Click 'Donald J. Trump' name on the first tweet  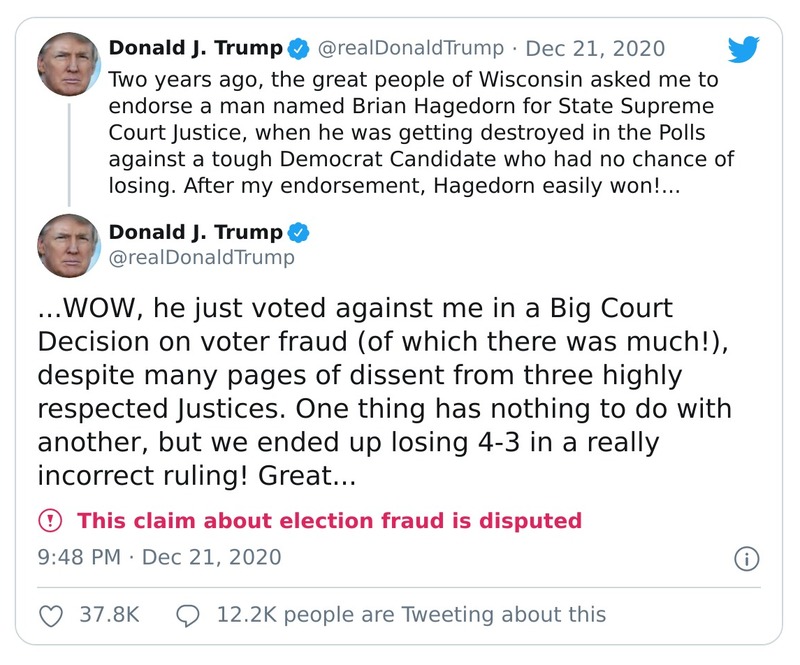pos(193,46)
